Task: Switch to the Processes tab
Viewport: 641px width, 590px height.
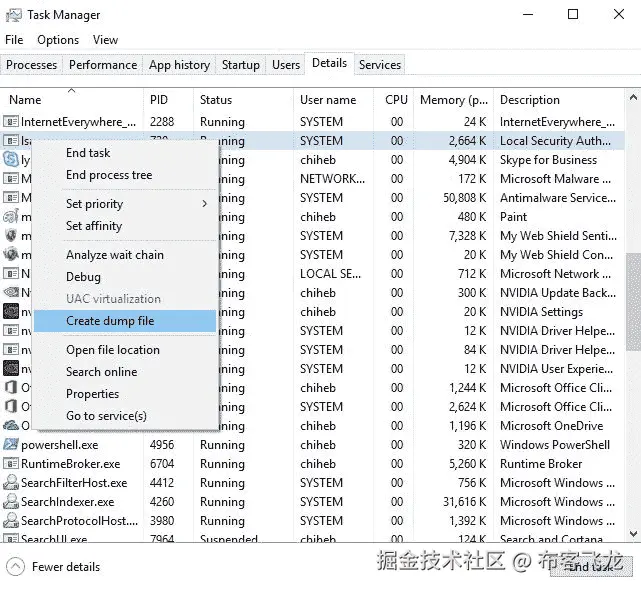Action: [31, 65]
